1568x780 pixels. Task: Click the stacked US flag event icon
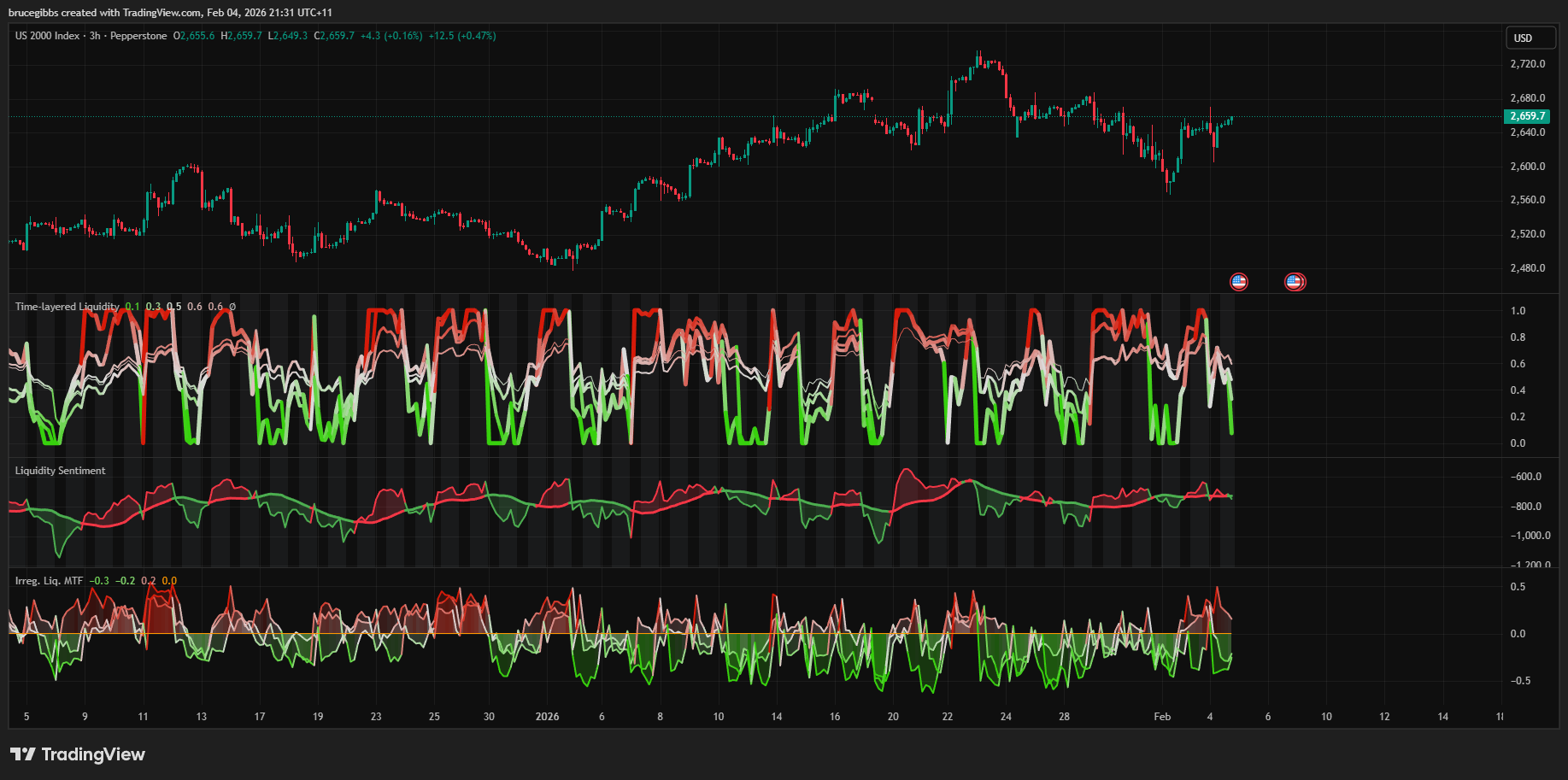tap(1295, 281)
